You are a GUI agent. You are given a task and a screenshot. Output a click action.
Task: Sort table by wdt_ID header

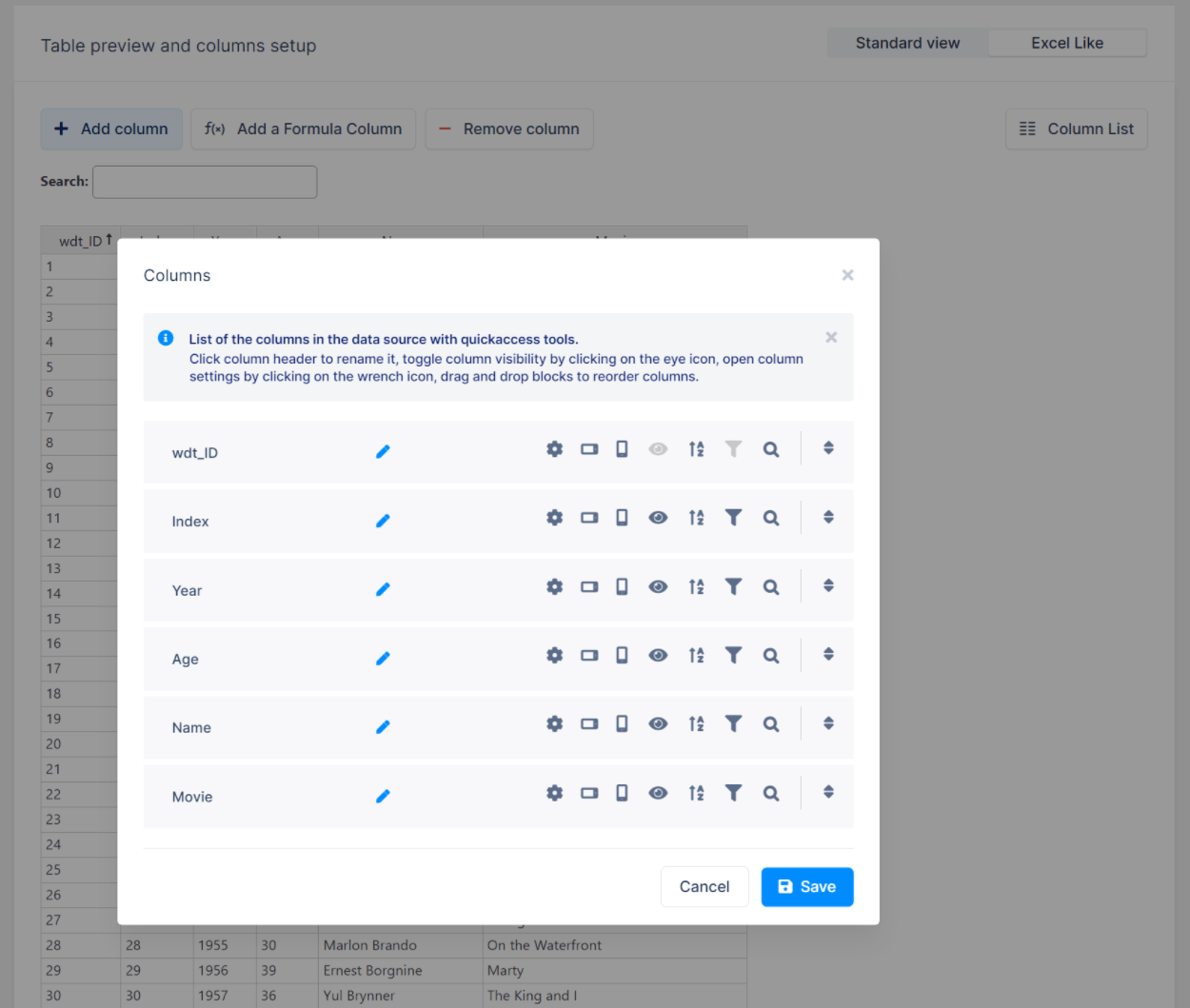tap(81, 240)
